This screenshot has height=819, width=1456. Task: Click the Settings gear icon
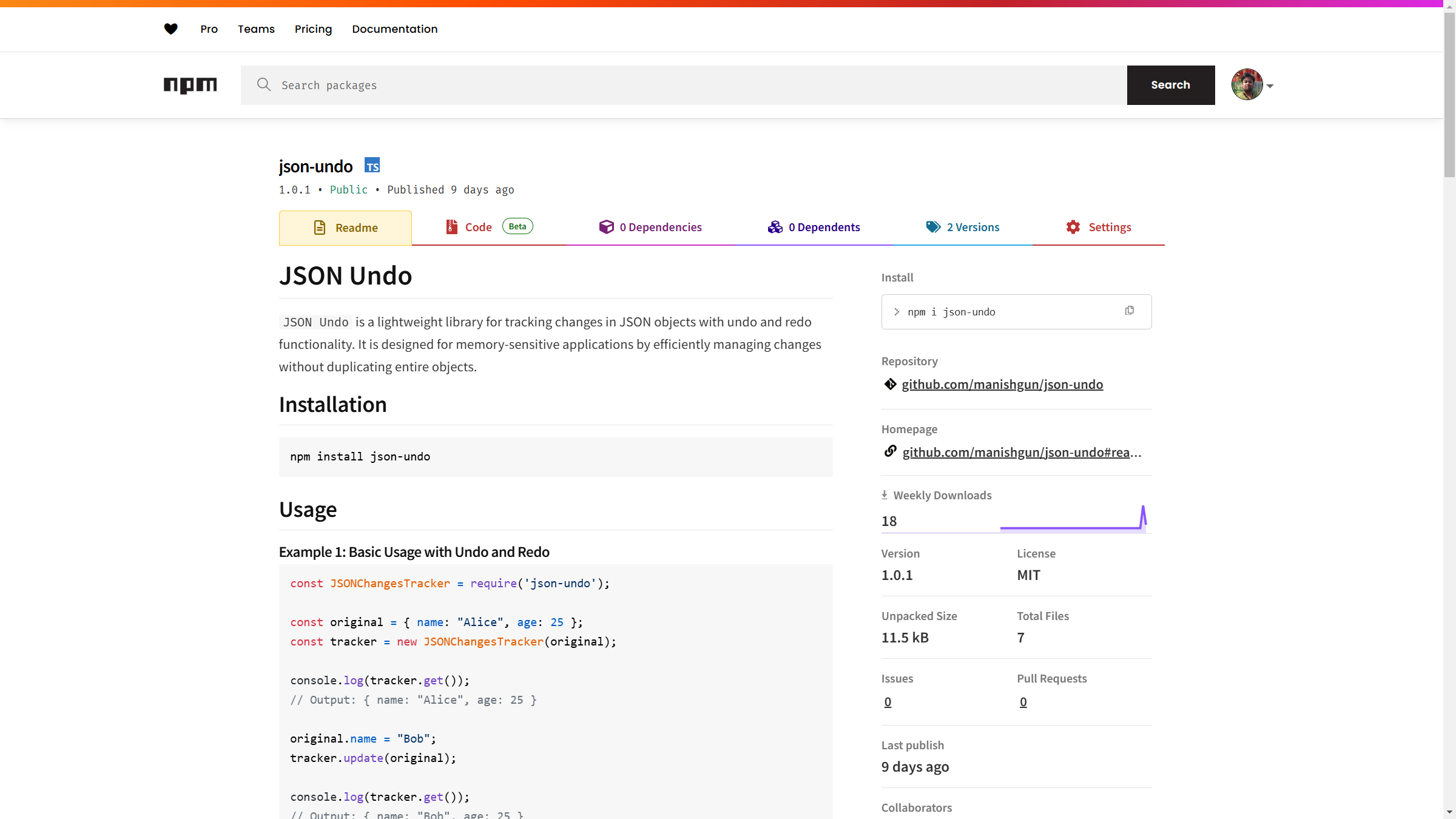1073,227
